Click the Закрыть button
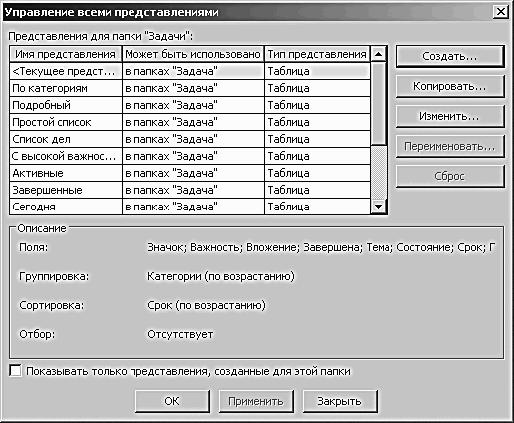 point(340,401)
